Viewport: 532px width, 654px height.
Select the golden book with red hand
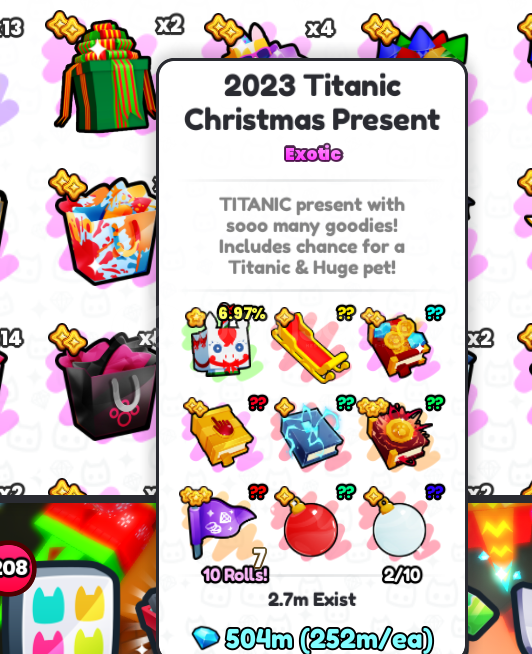(221, 434)
